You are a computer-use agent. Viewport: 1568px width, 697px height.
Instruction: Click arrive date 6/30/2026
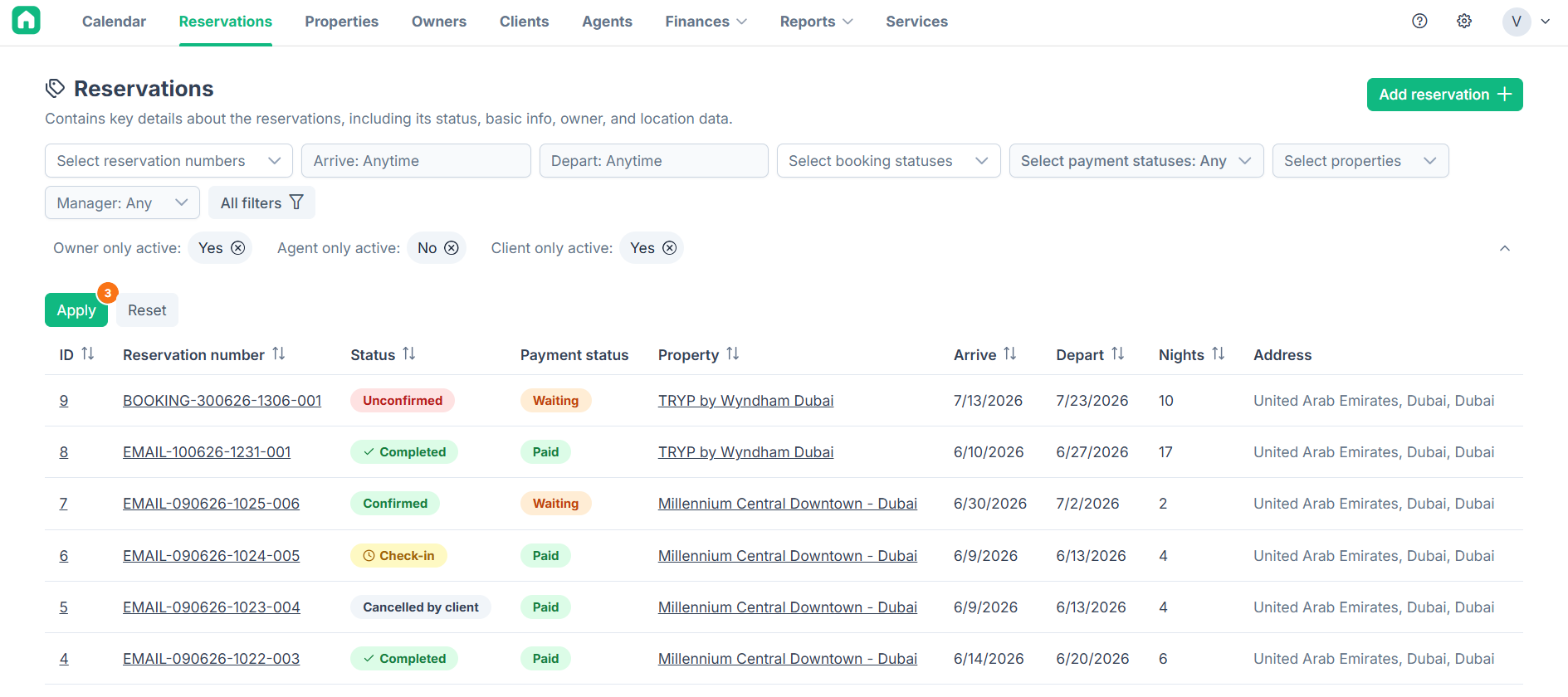990,504
